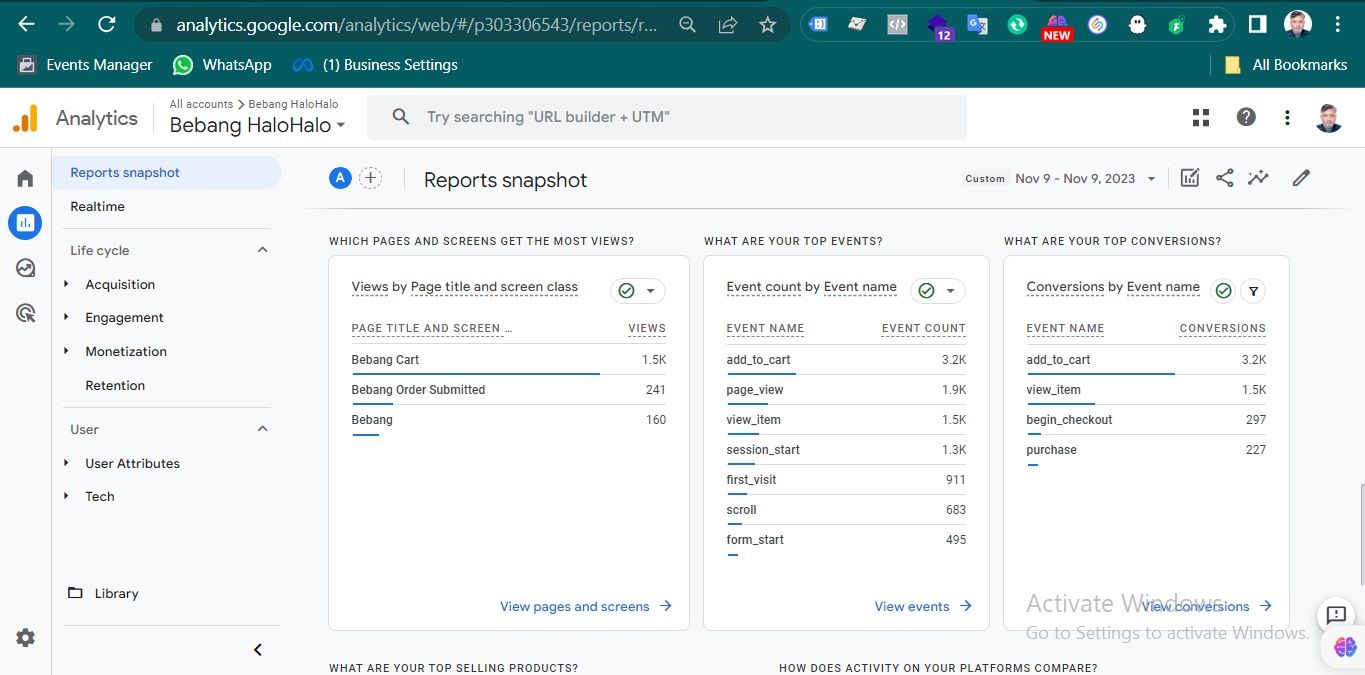This screenshot has height=675, width=1365.
Task: Open the WhatsApp bookmark
Action: [222, 65]
